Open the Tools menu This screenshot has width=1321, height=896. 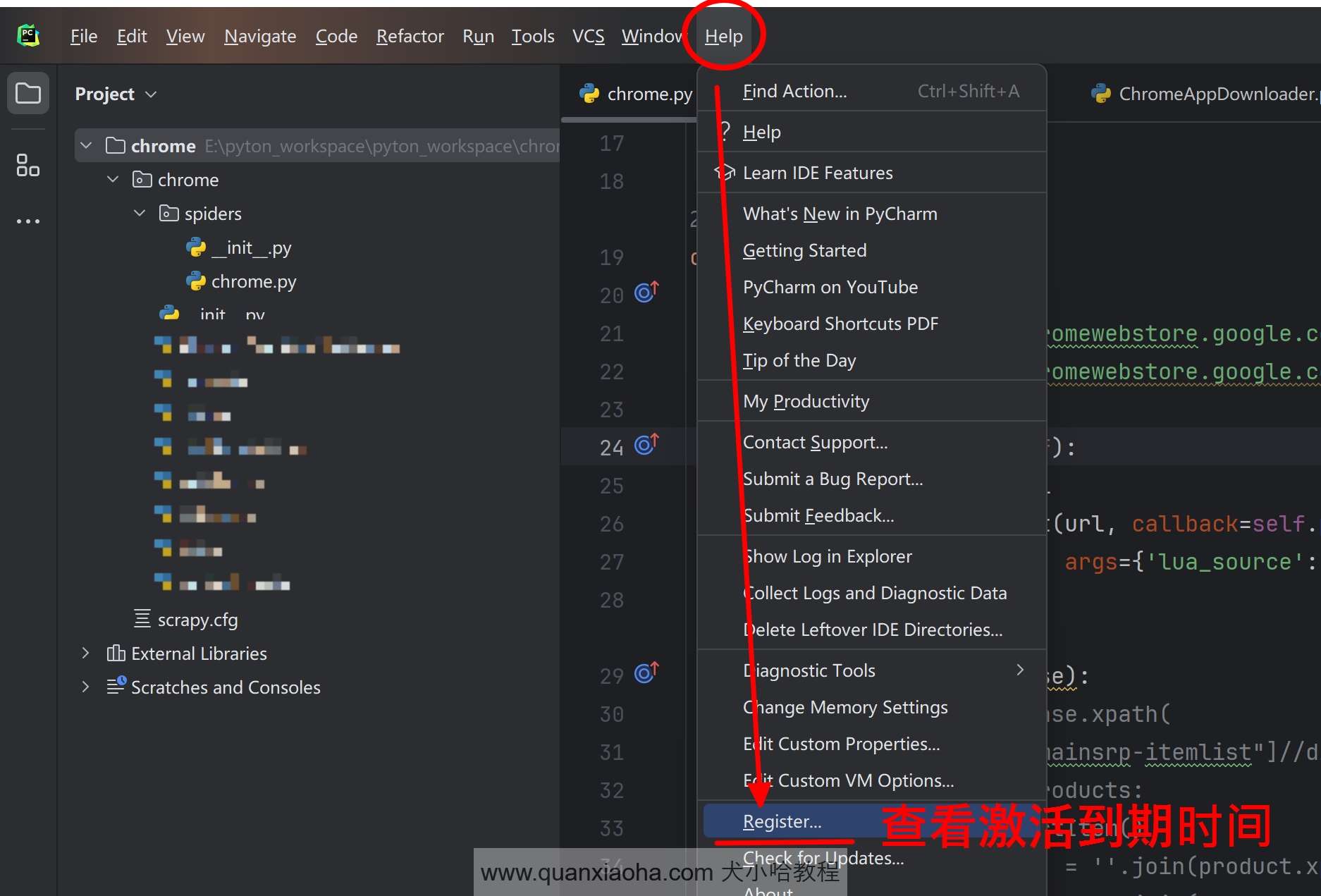pyautogui.click(x=533, y=36)
